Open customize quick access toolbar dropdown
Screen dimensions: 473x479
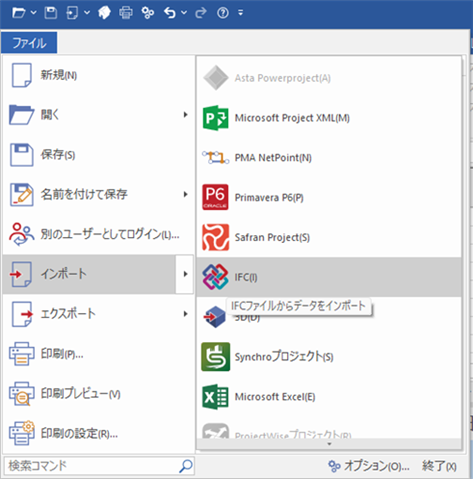241,13
